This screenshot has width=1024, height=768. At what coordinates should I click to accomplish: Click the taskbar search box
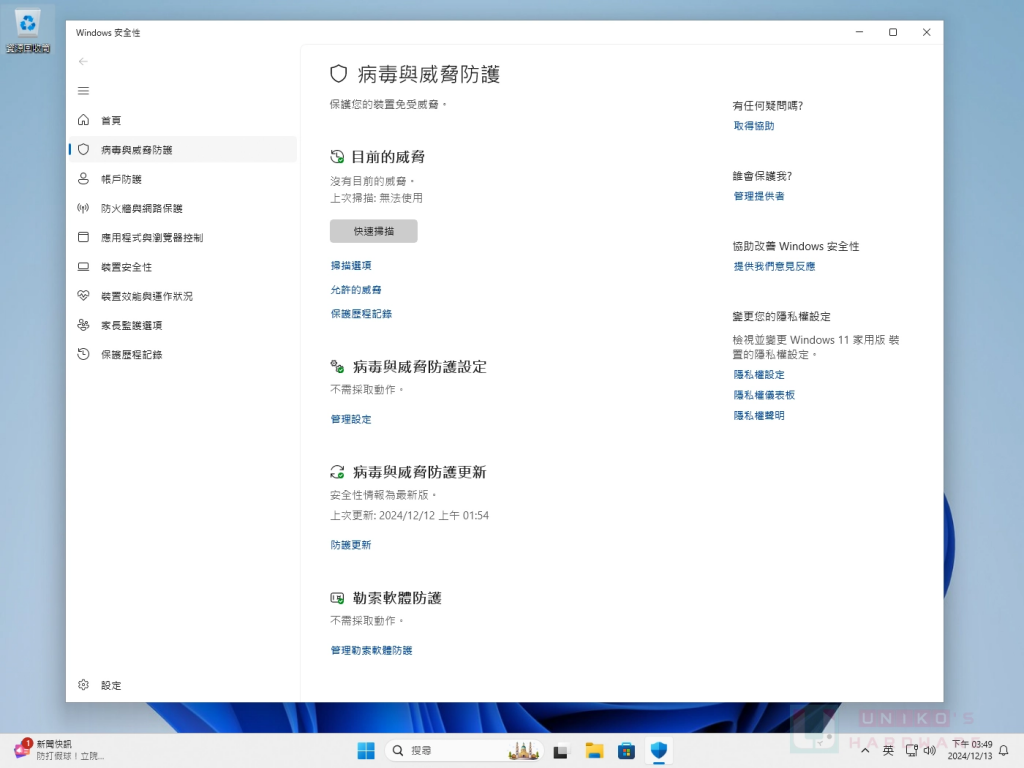tap(465, 751)
